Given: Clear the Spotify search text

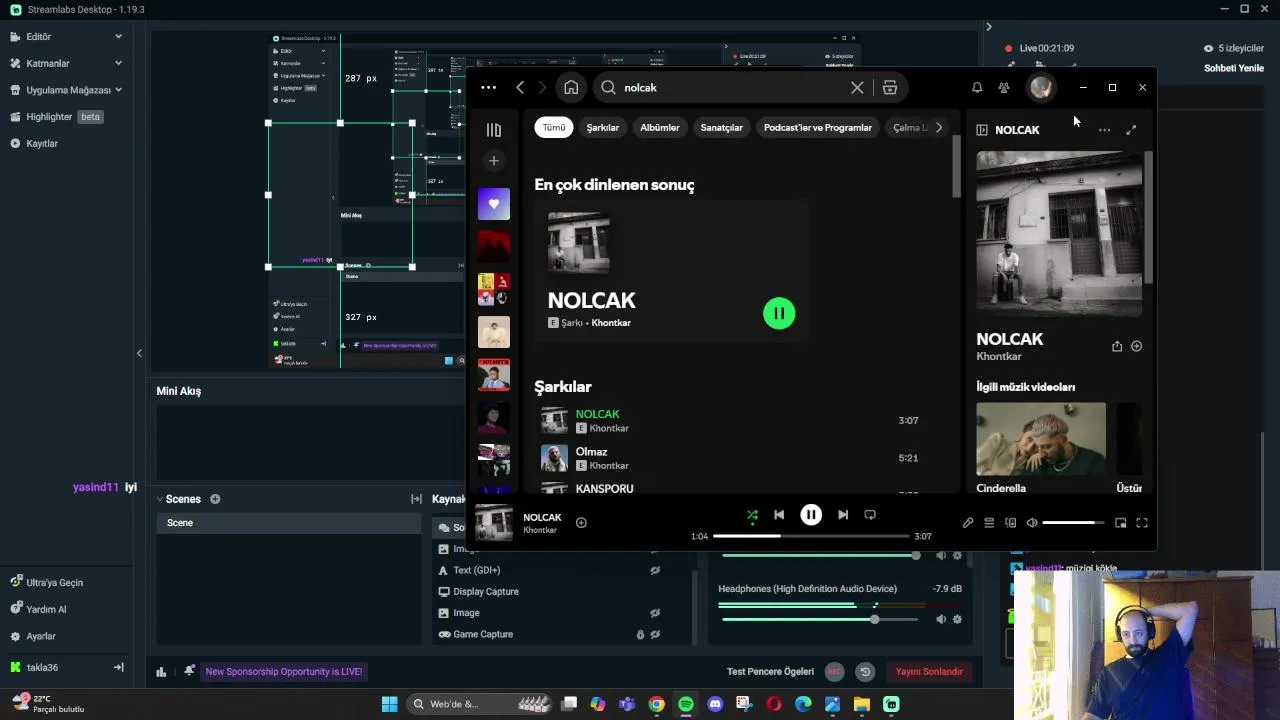Looking at the screenshot, I should [x=857, y=87].
